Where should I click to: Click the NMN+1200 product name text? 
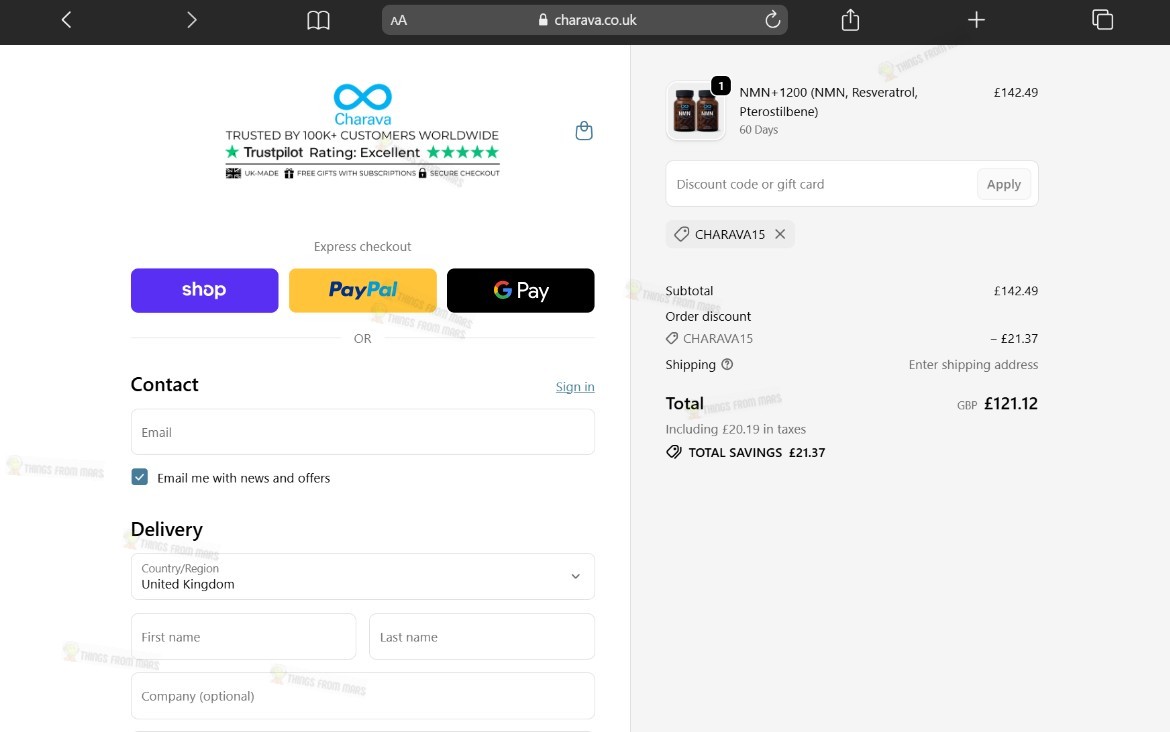828,101
